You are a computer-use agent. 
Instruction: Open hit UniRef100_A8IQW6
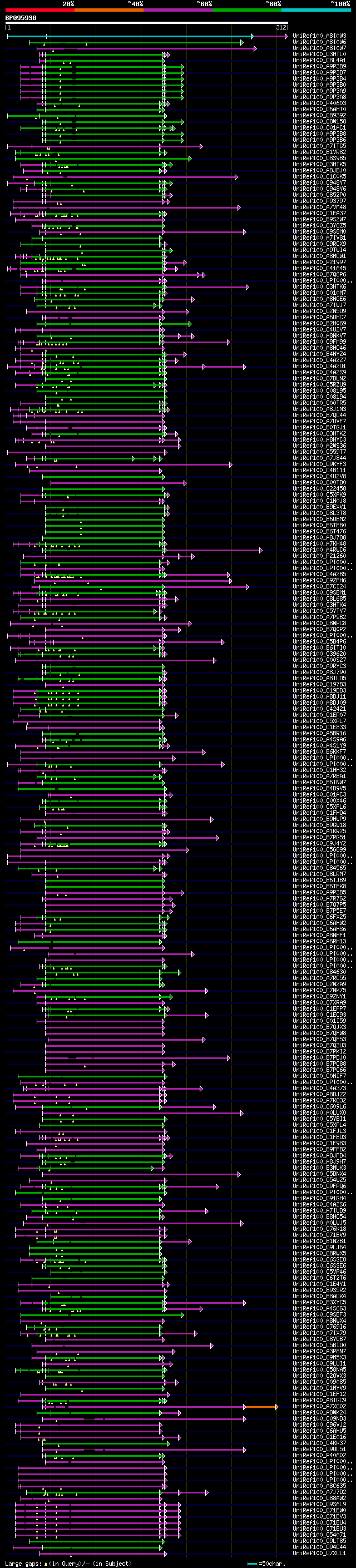pos(319,43)
